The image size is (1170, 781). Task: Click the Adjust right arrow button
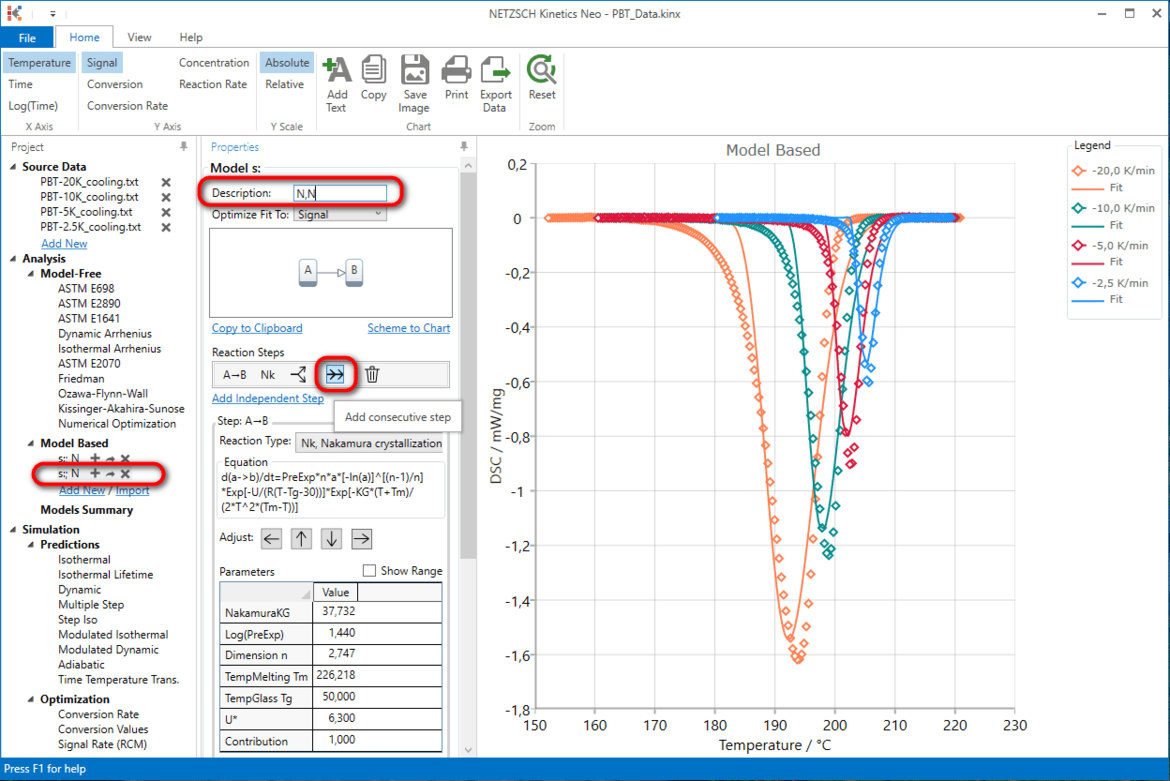[x=361, y=539]
